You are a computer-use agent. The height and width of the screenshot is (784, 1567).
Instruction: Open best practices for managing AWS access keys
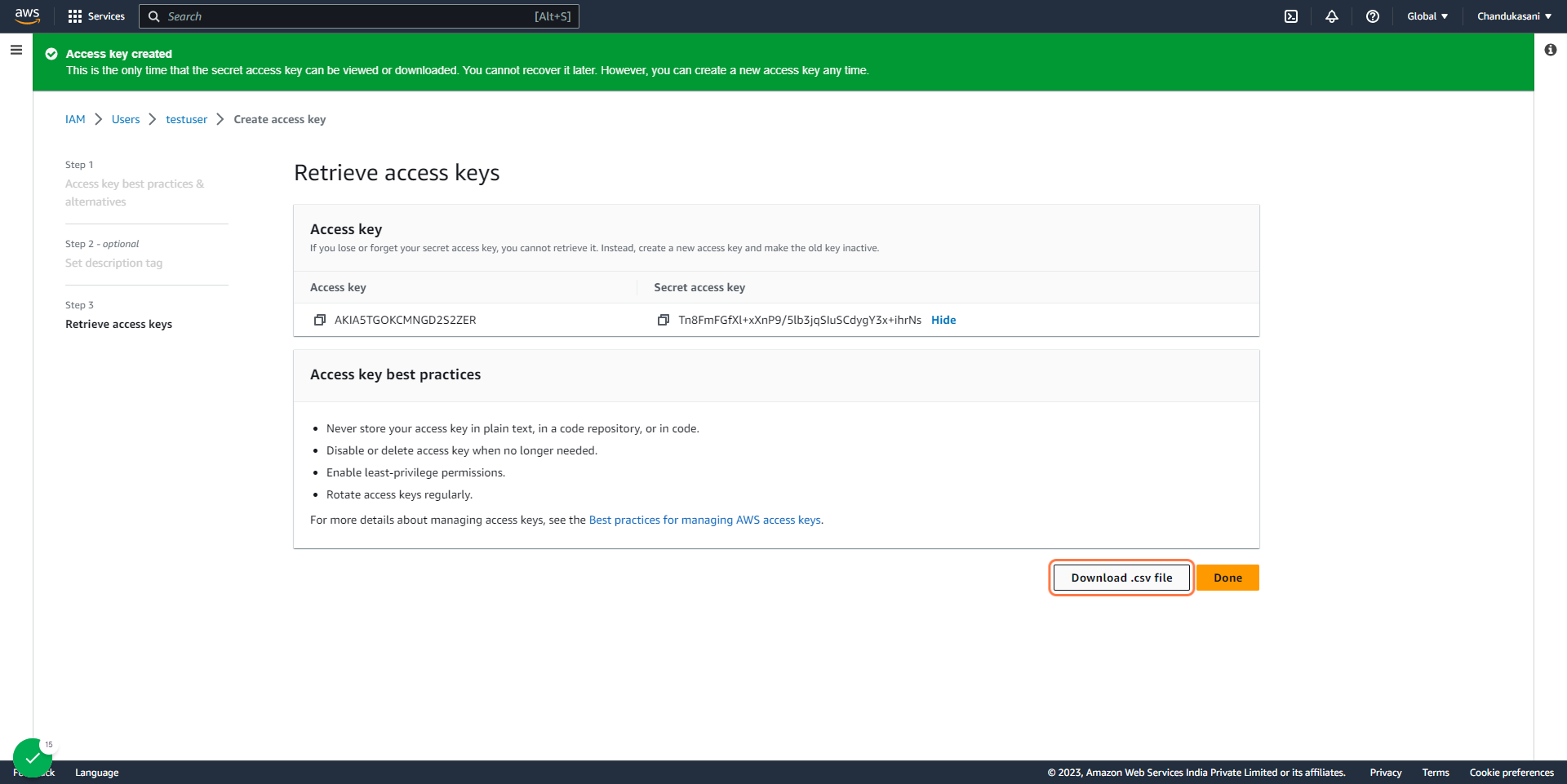[705, 520]
